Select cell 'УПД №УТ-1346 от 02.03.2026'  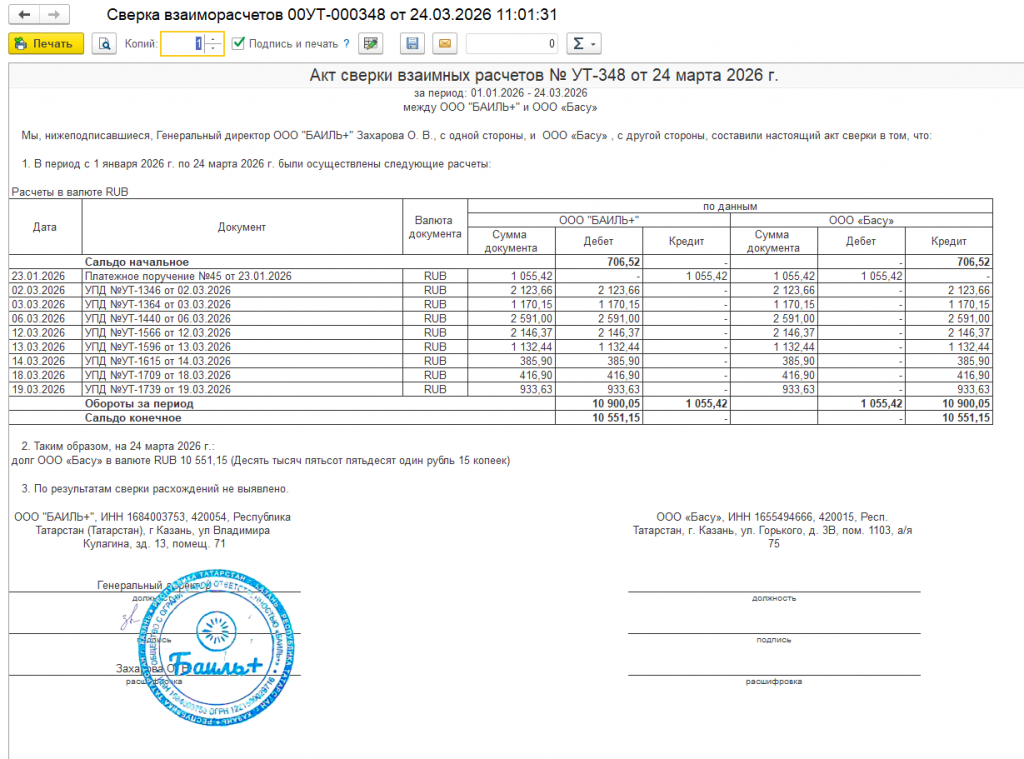coord(242,290)
